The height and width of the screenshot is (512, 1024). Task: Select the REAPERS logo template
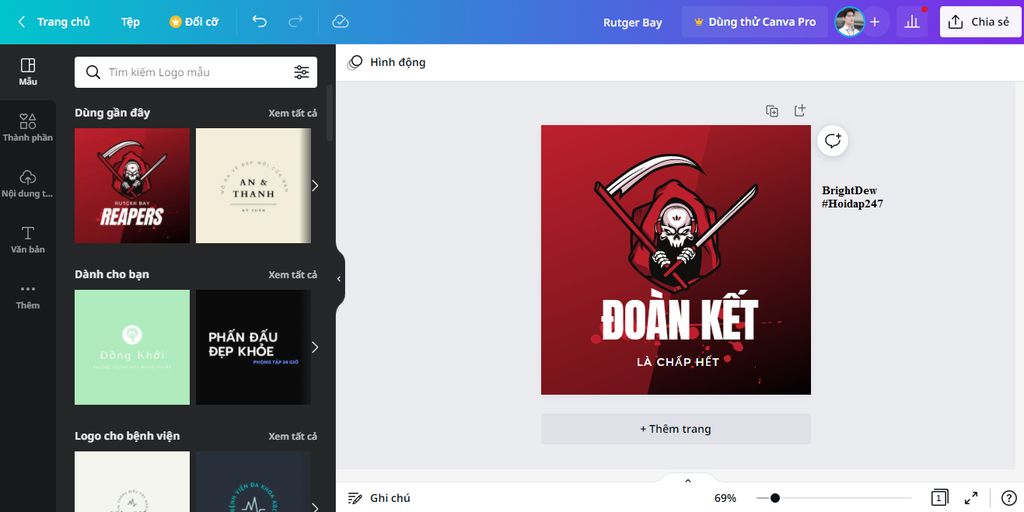(x=132, y=185)
